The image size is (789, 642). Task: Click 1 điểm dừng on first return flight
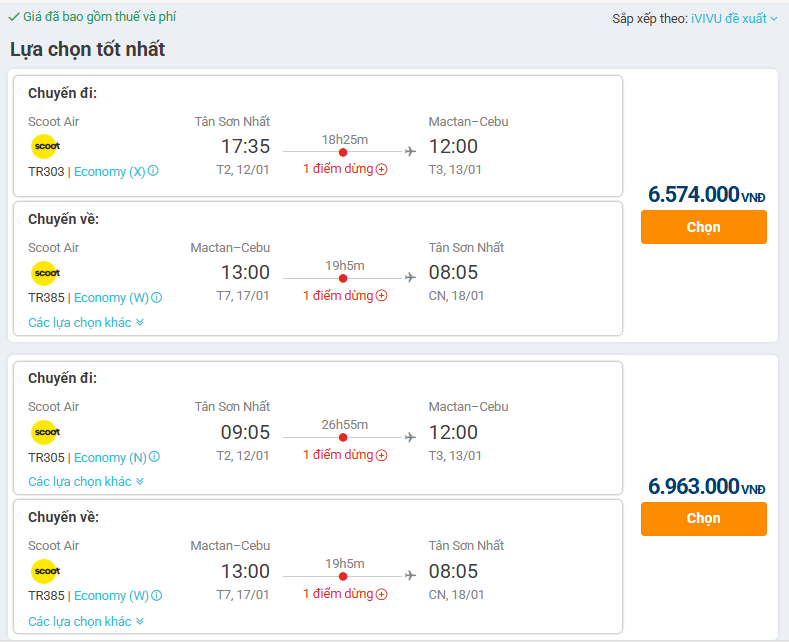(338, 296)
